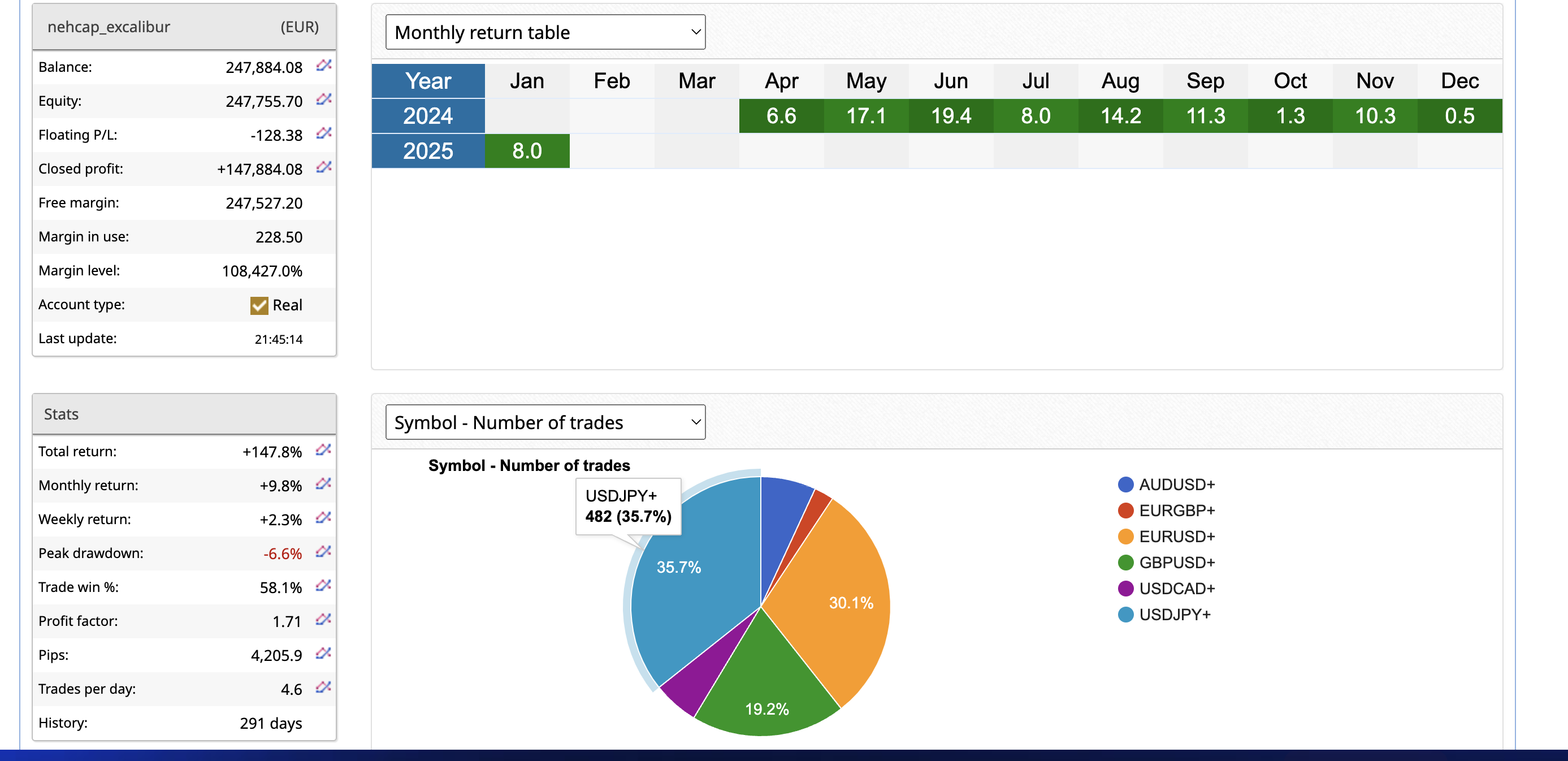Click the chart icon next to Closed profit
This screenshot has width=1568, height=761.
323,167
